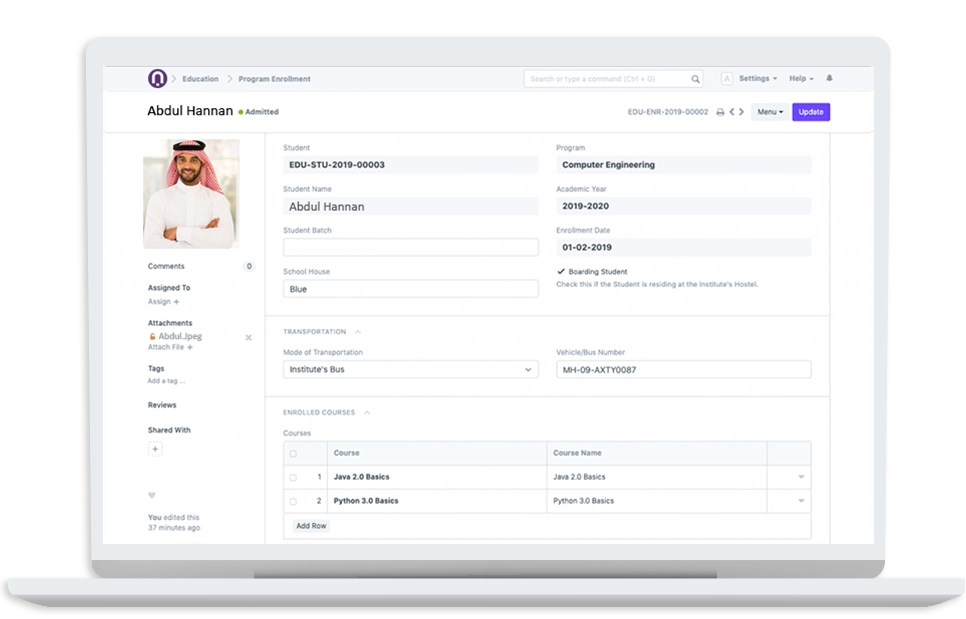Click the search magnifier icon
The height and width of the screenshot is (619, 966).
696,78
